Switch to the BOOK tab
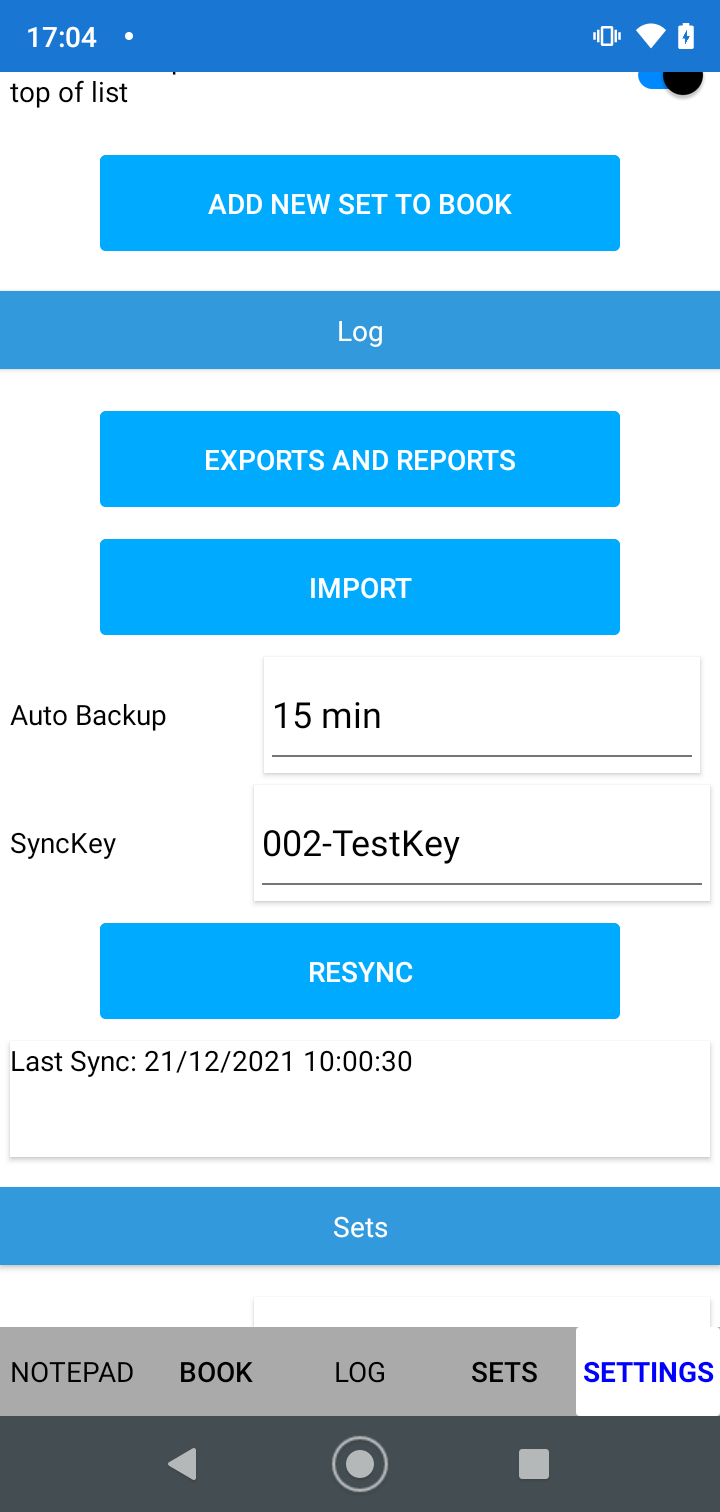Image resolution: width=720 pixels, height=1512 pixels. tap(215, 1372)
